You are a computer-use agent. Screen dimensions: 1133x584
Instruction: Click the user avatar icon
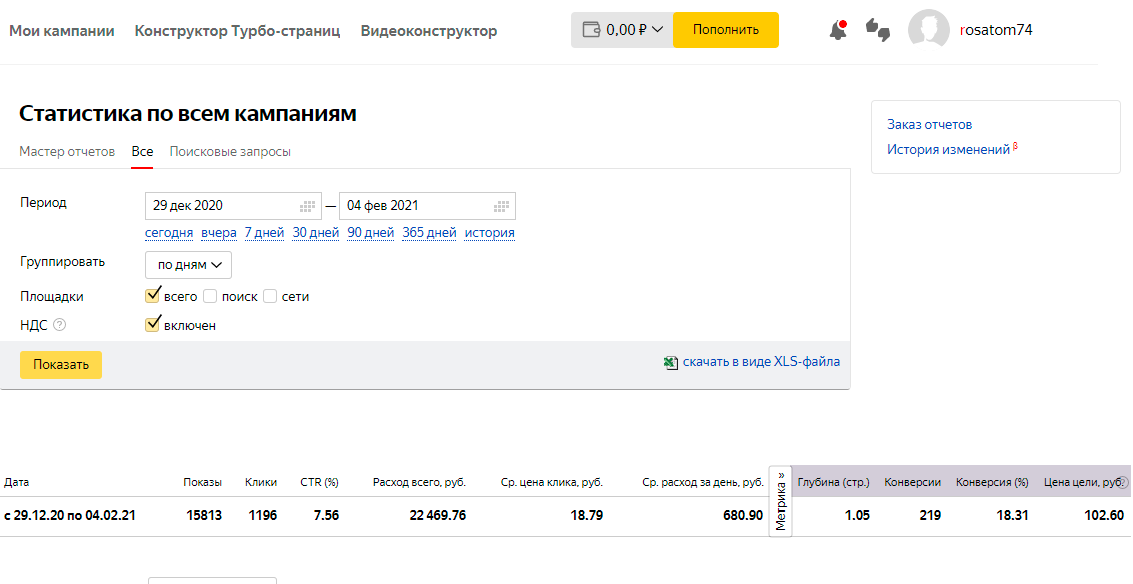point(928,30)
